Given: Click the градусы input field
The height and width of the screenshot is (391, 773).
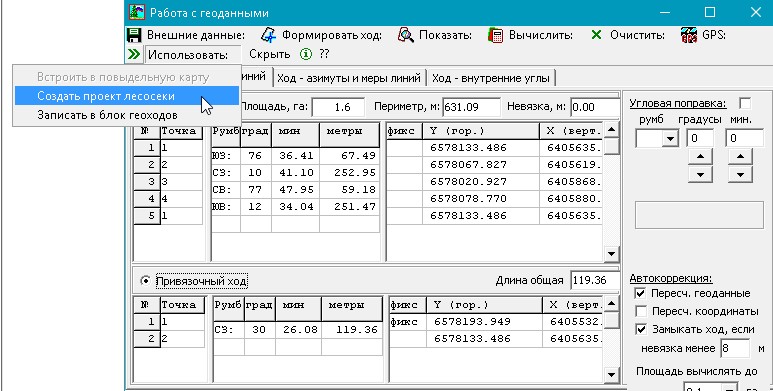Looking at the screenshot, I should click(700, 139).
